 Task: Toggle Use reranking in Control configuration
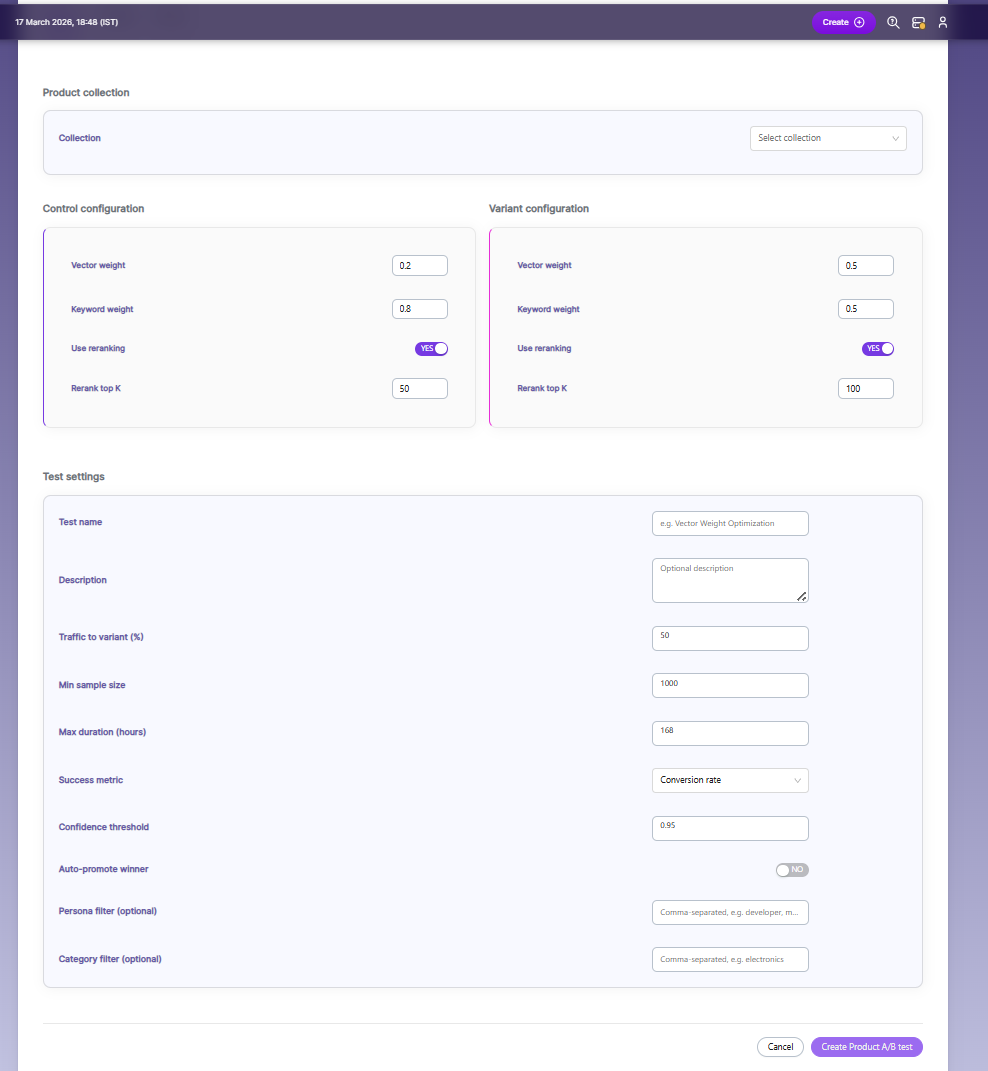pos(431,348)
